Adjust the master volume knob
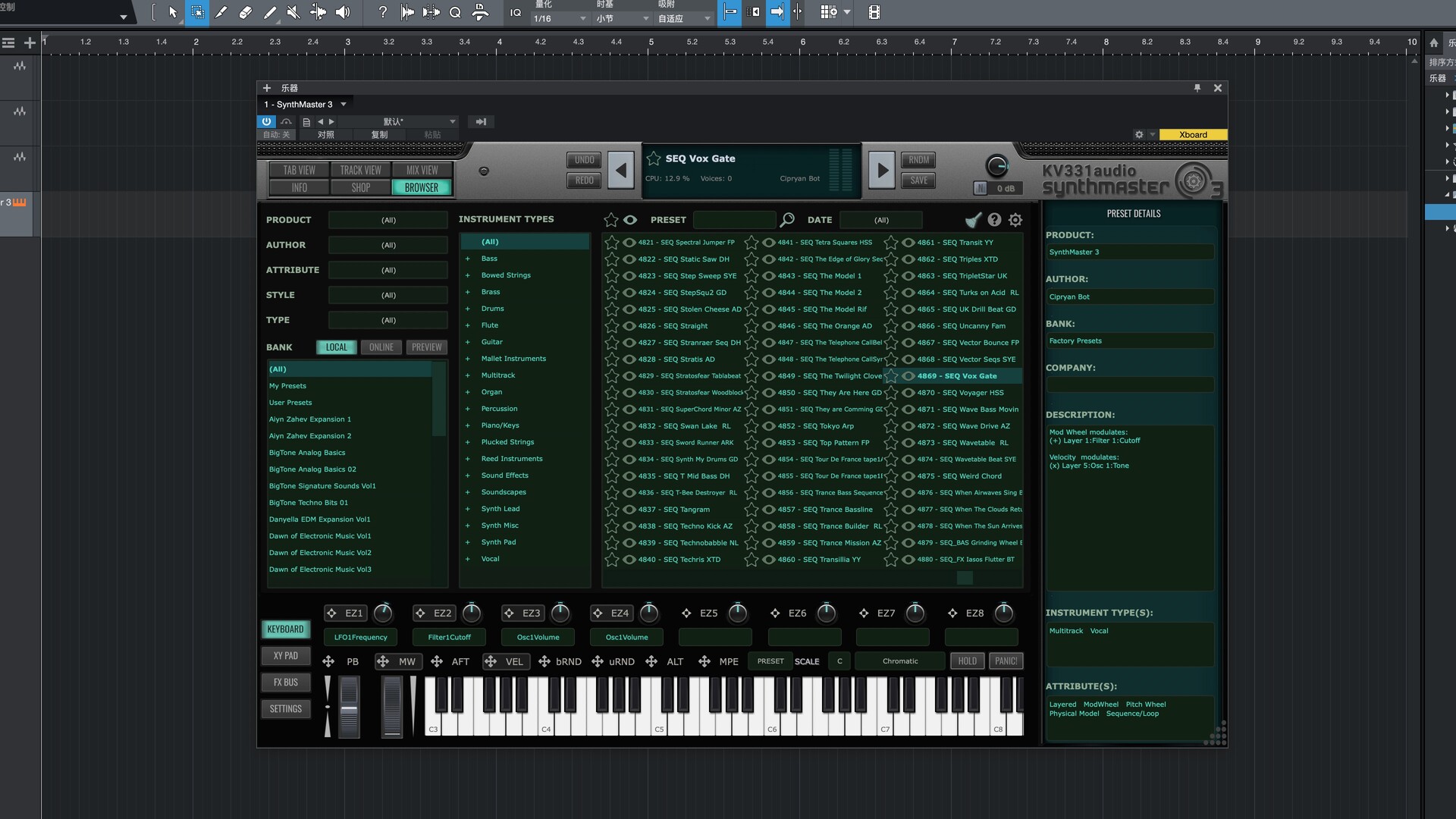Screen dimensions: 1456x819 click(996, 165)
